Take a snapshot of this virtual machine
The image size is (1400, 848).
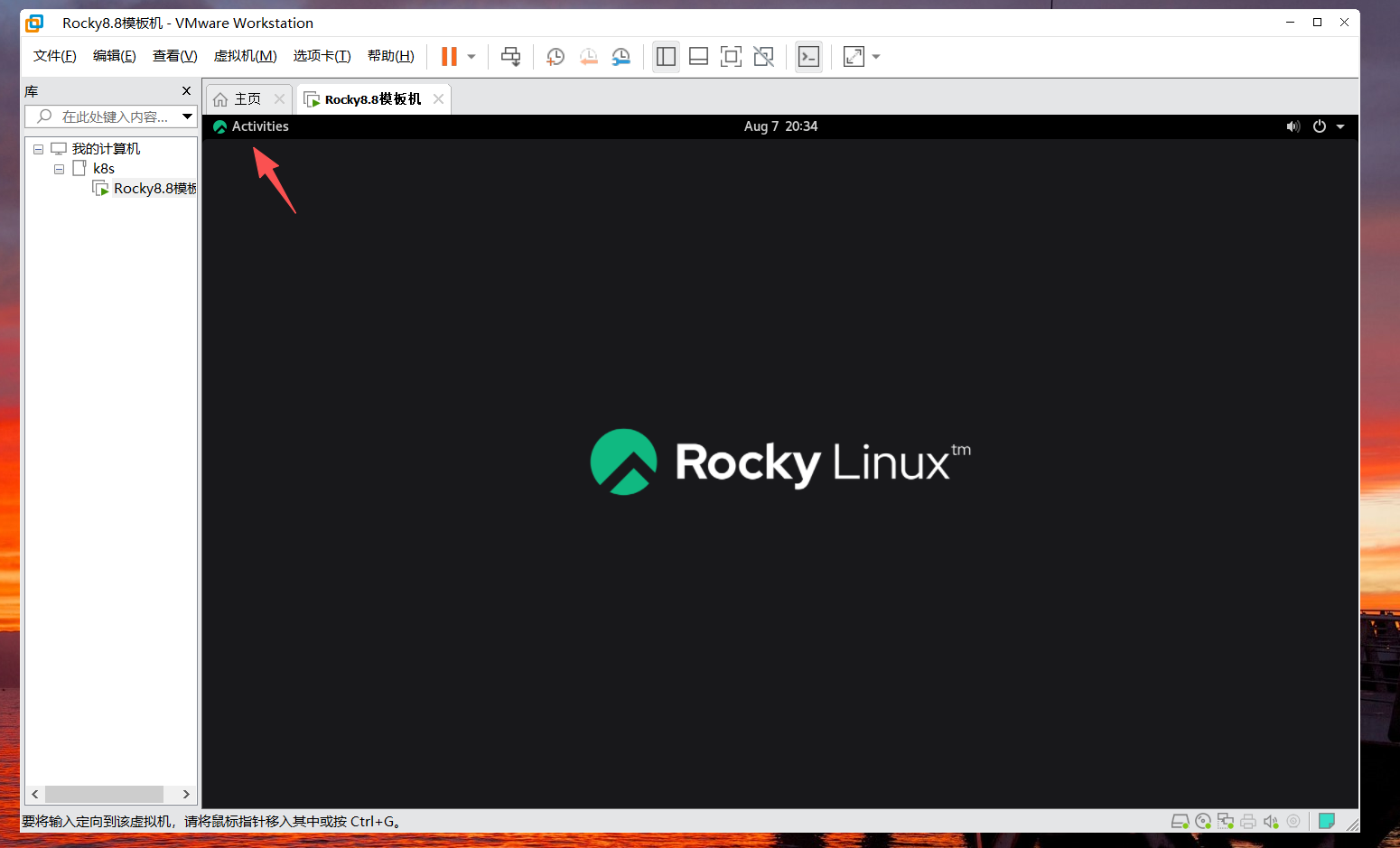[x=555, y=57]
